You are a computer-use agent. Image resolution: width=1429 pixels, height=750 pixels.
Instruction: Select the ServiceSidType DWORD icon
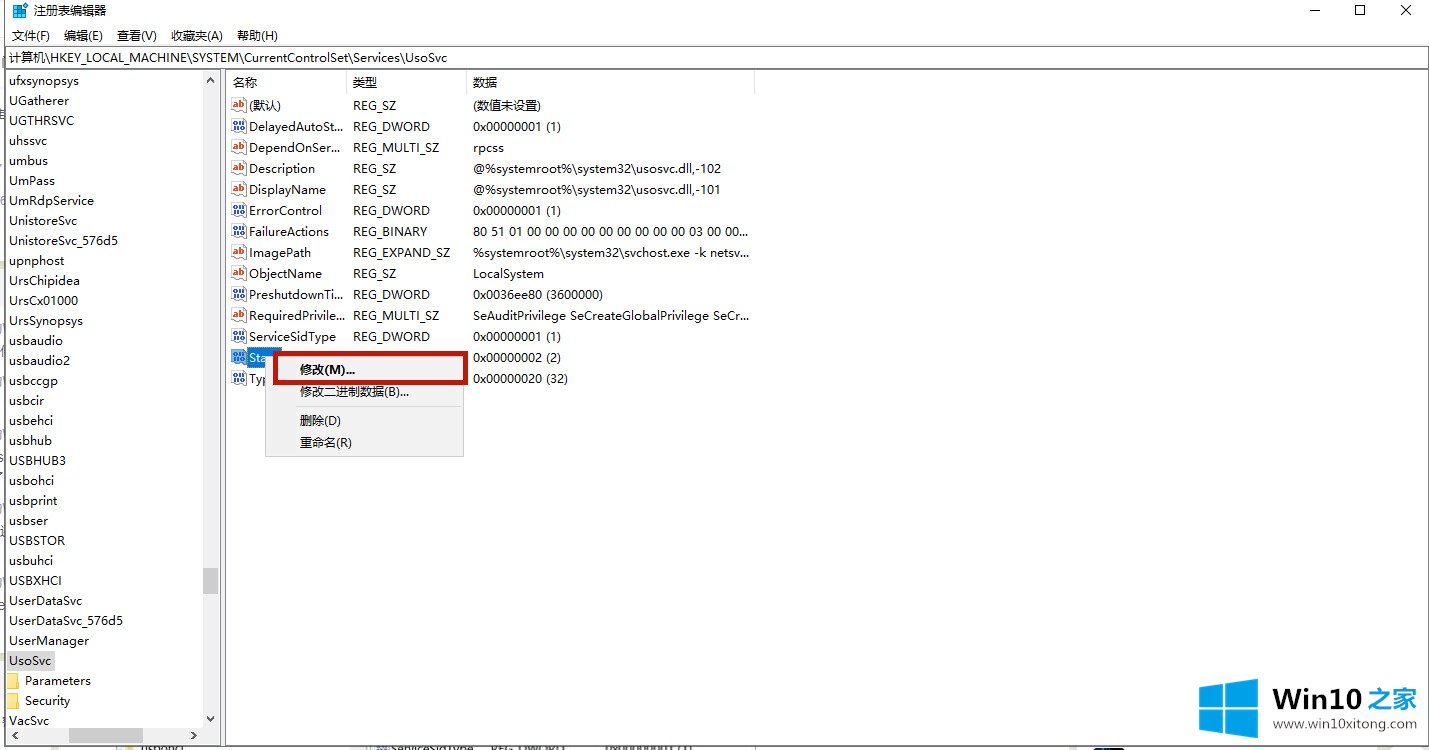pyautogui.click(x=238, y=337)
